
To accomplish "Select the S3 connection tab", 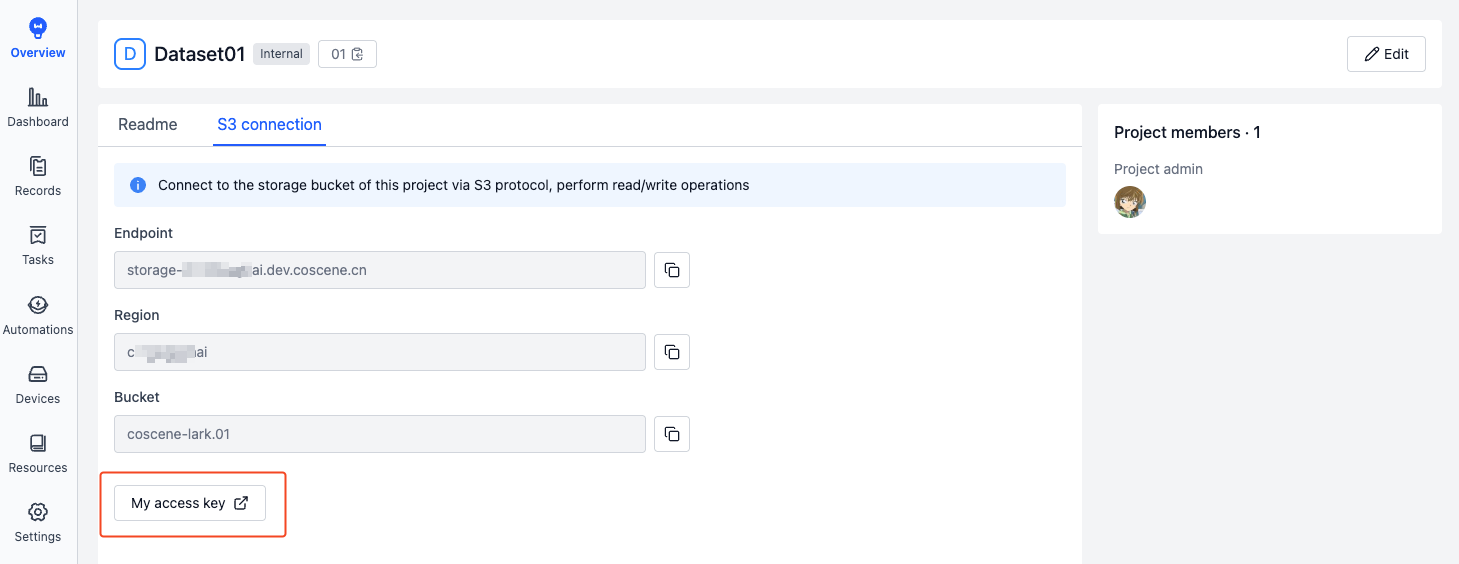I will (x=269, y=125).
